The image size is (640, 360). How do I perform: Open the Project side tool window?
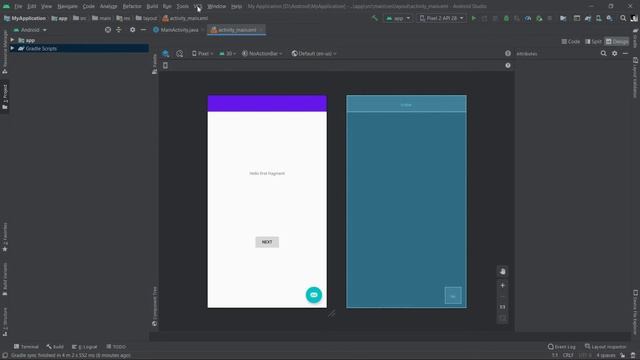[x=5, y=97]
